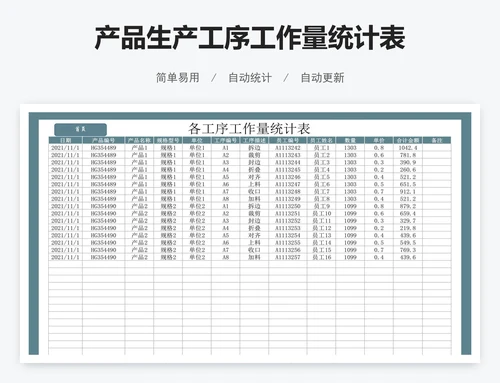Select the 产品编号 column header

pyautogui.click(x=103, y=140)
